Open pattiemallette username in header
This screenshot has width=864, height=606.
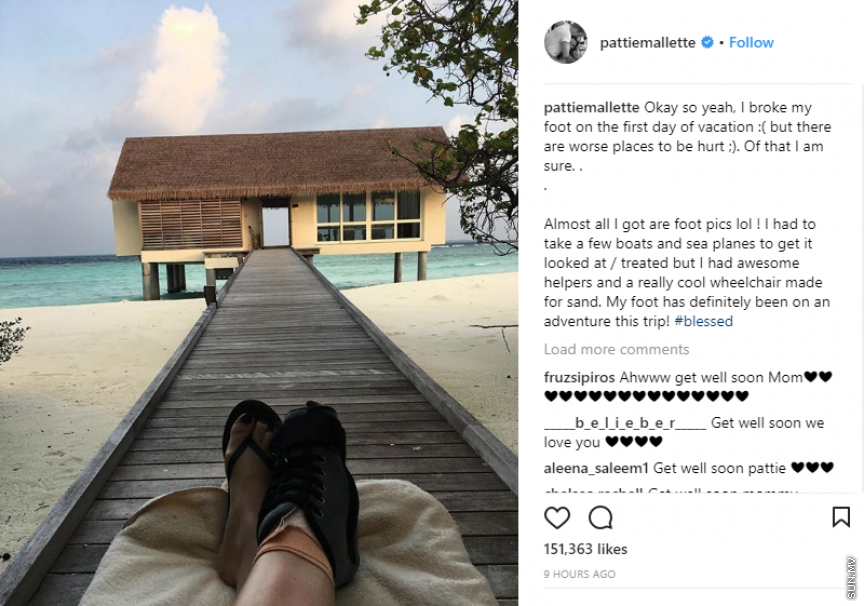[648, 43]
